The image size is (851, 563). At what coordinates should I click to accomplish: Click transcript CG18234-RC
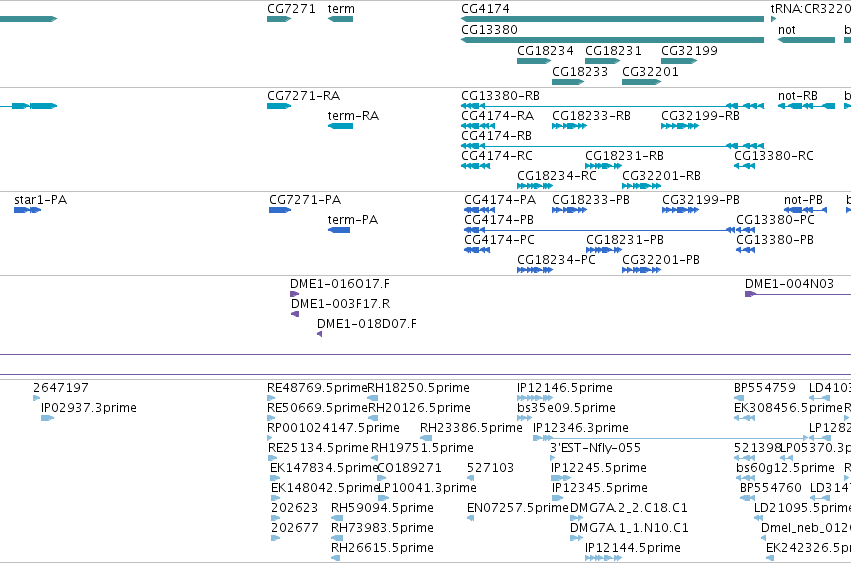[556, 176]
